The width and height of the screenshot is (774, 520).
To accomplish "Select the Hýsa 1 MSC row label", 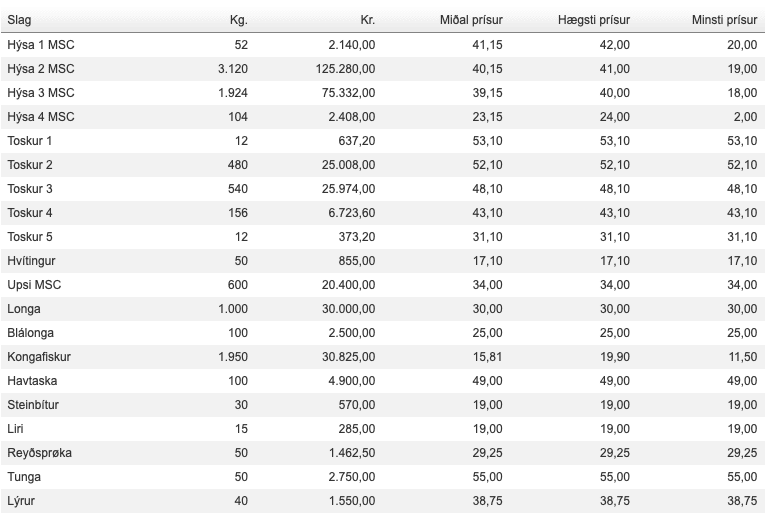I will pyautogui.click(x=41, y=44).
